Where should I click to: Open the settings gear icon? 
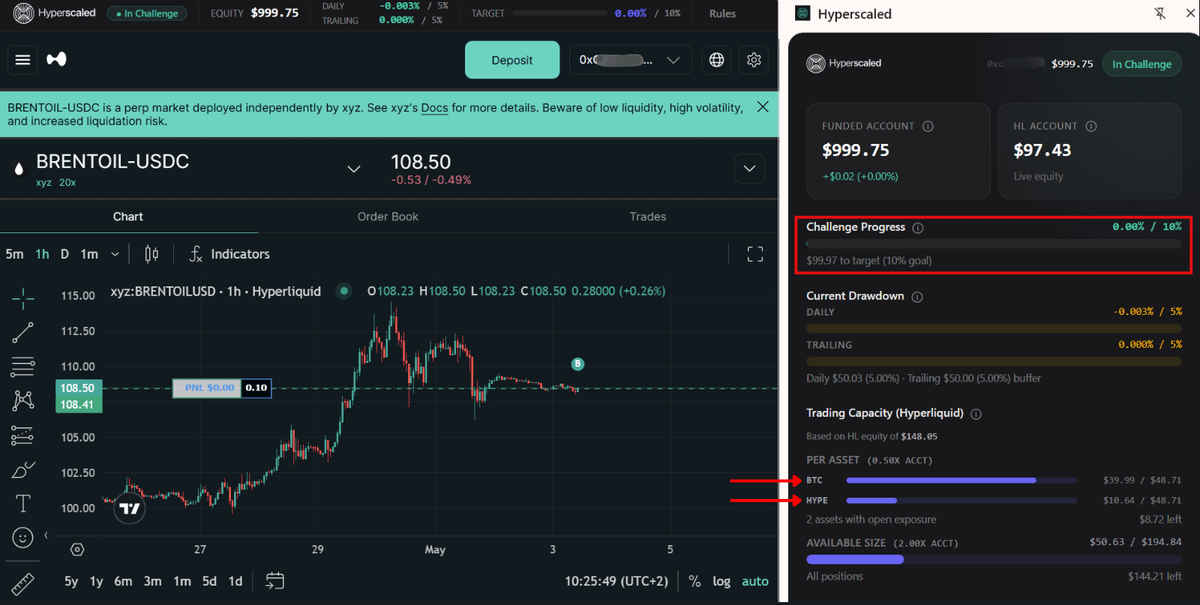754,60
